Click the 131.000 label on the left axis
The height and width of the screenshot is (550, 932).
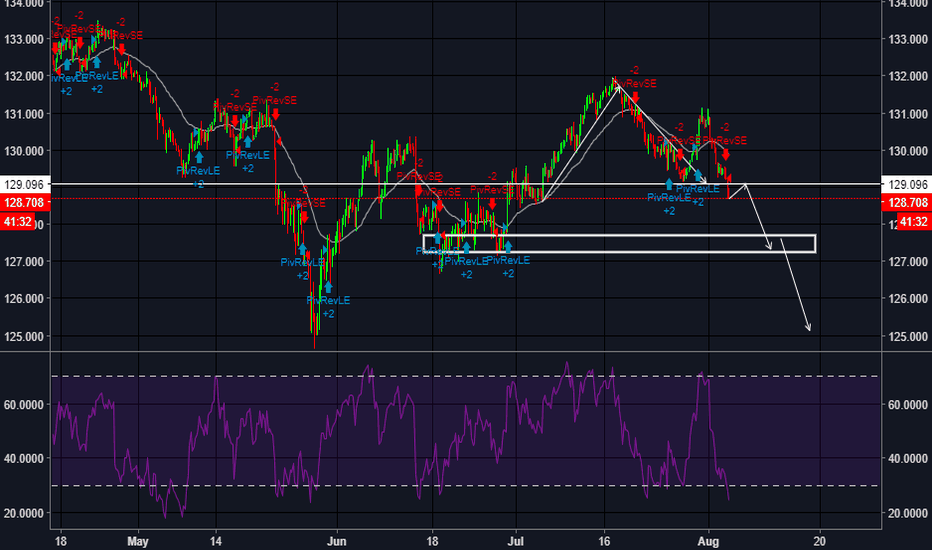tap(24, 114)
